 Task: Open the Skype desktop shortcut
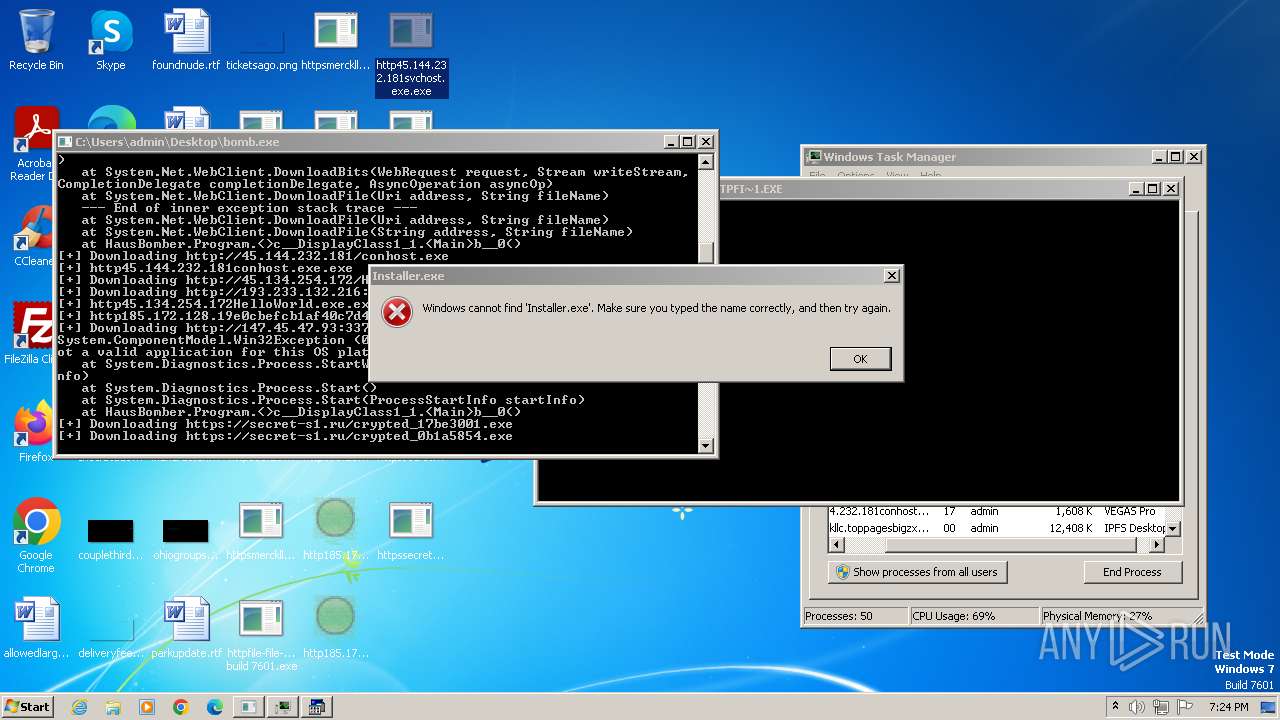[111, 41]
